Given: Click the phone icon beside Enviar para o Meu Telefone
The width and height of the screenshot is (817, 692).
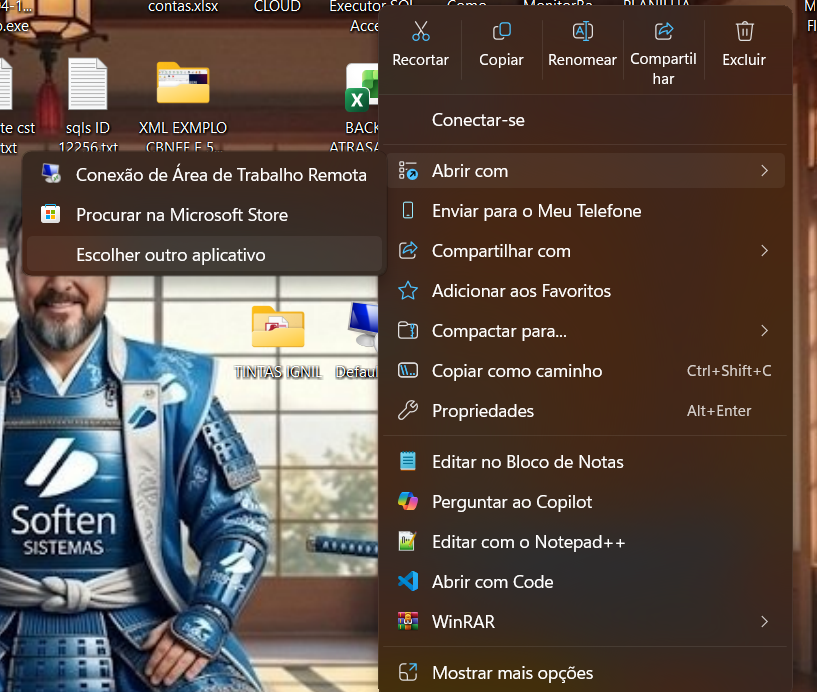Looking at the screenshot, I should tap(408, 211).
